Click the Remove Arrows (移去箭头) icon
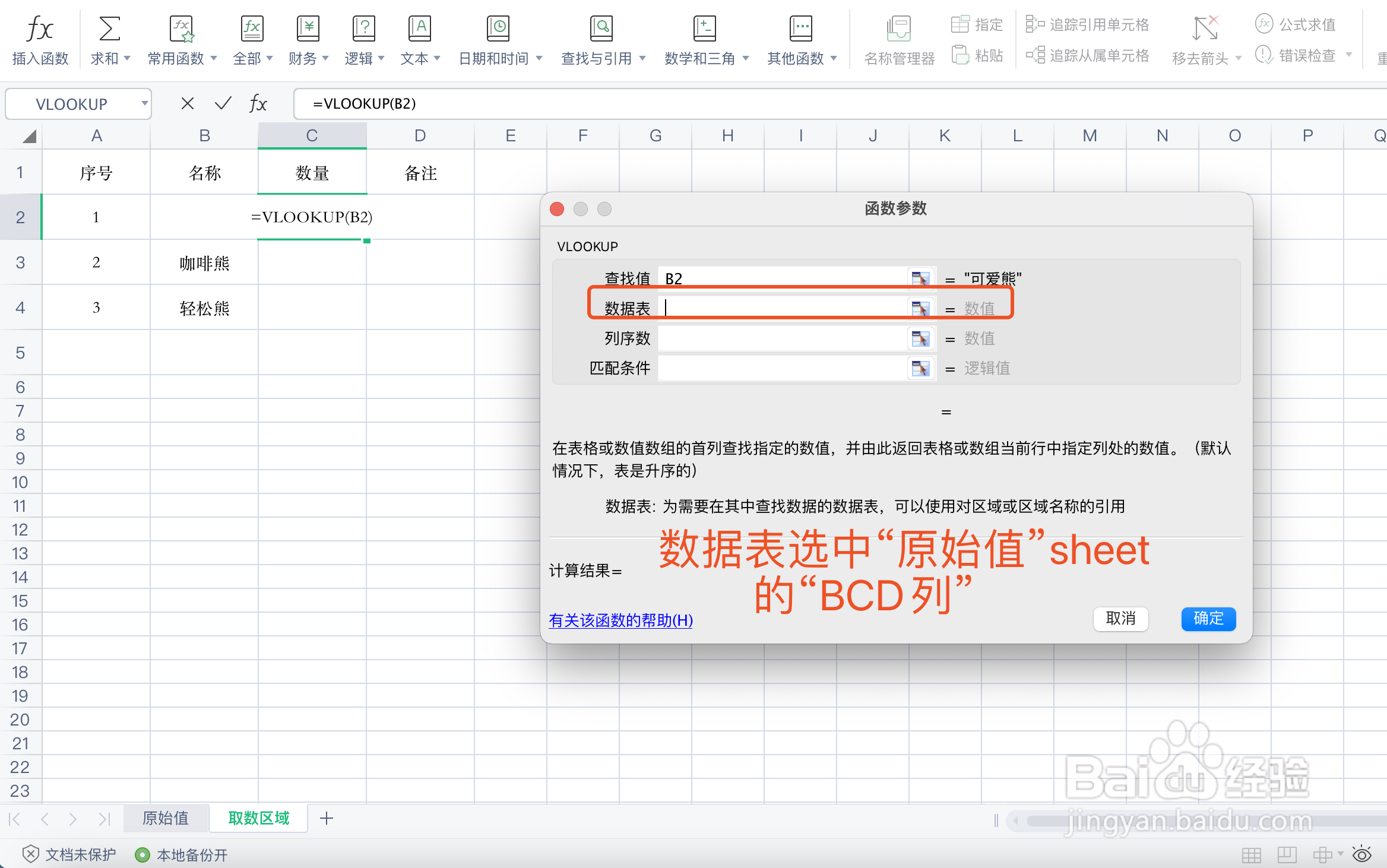This screenshot has width=1387, height=868. [1205, 28]
